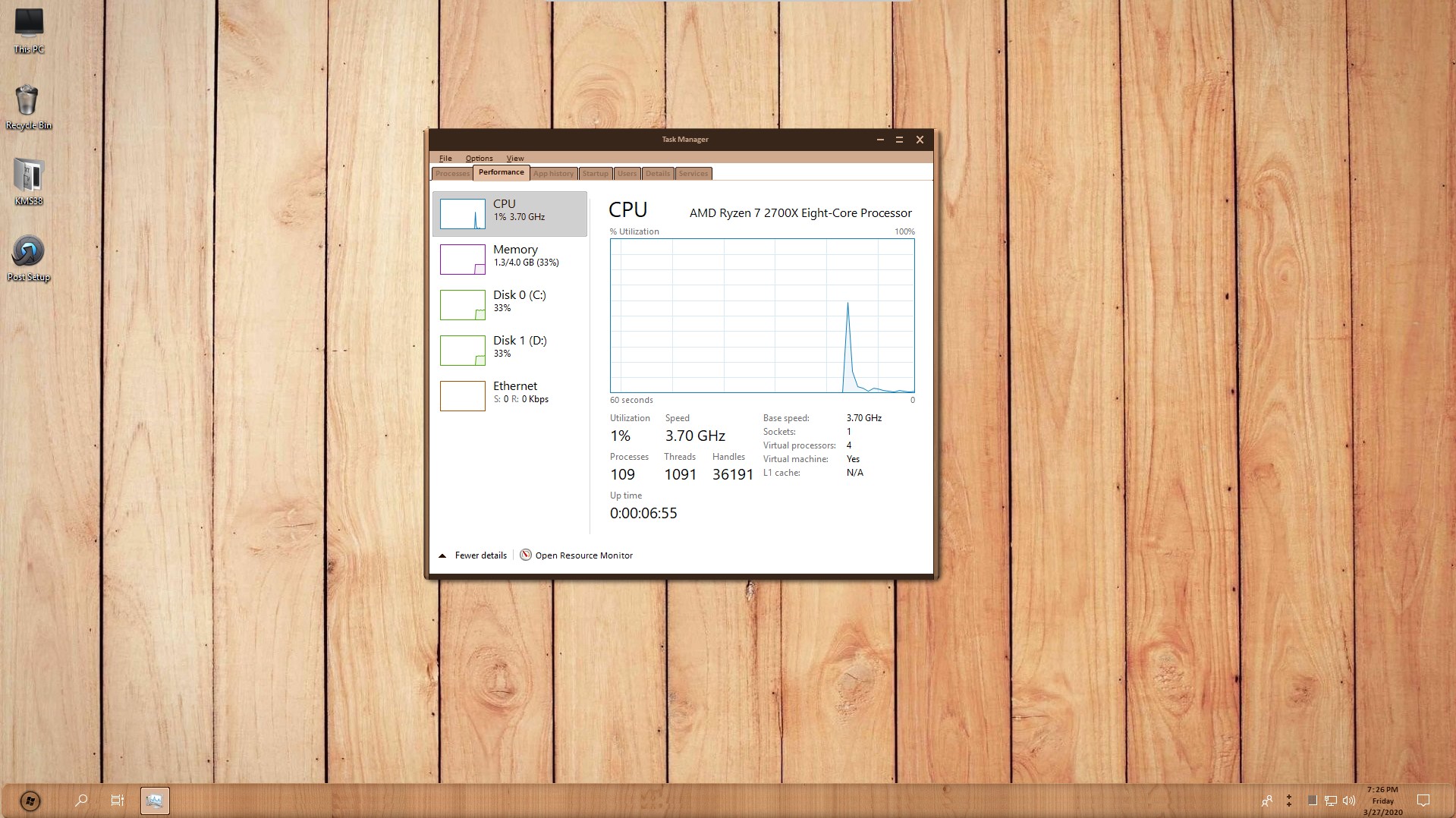
Task: Click the Task Manager title bar text
Action: [x=684, y=140]
